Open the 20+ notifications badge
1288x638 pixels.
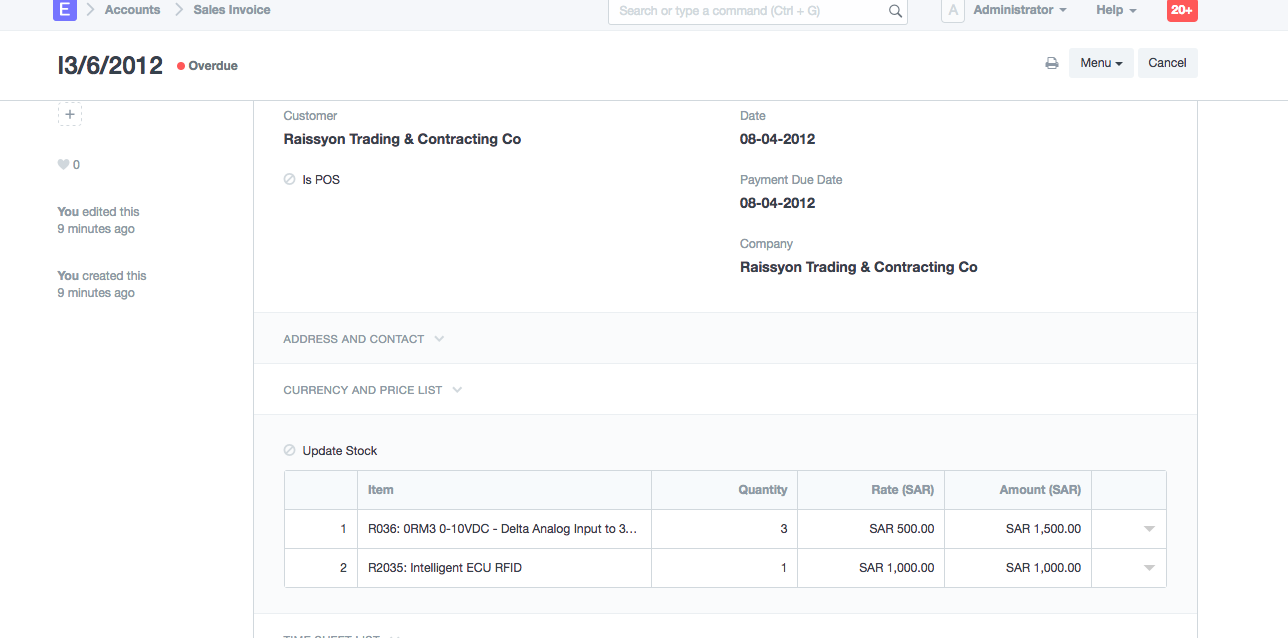pyautogui.click(x=1181, y=10)
